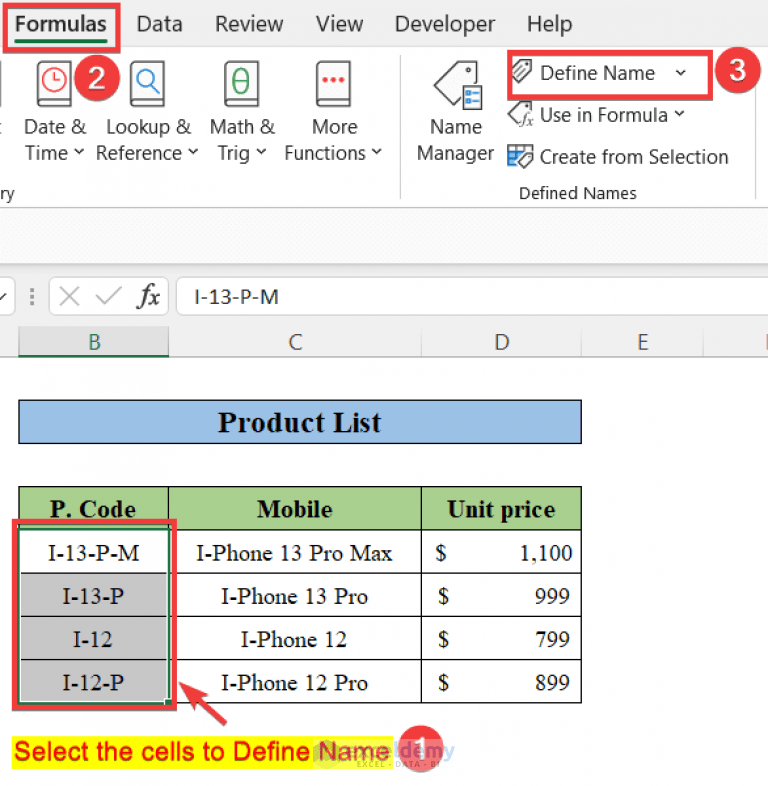Open the Date & Time functions icon
The height and width of the screenshot is (786, 768).
(x=54, y=83)
